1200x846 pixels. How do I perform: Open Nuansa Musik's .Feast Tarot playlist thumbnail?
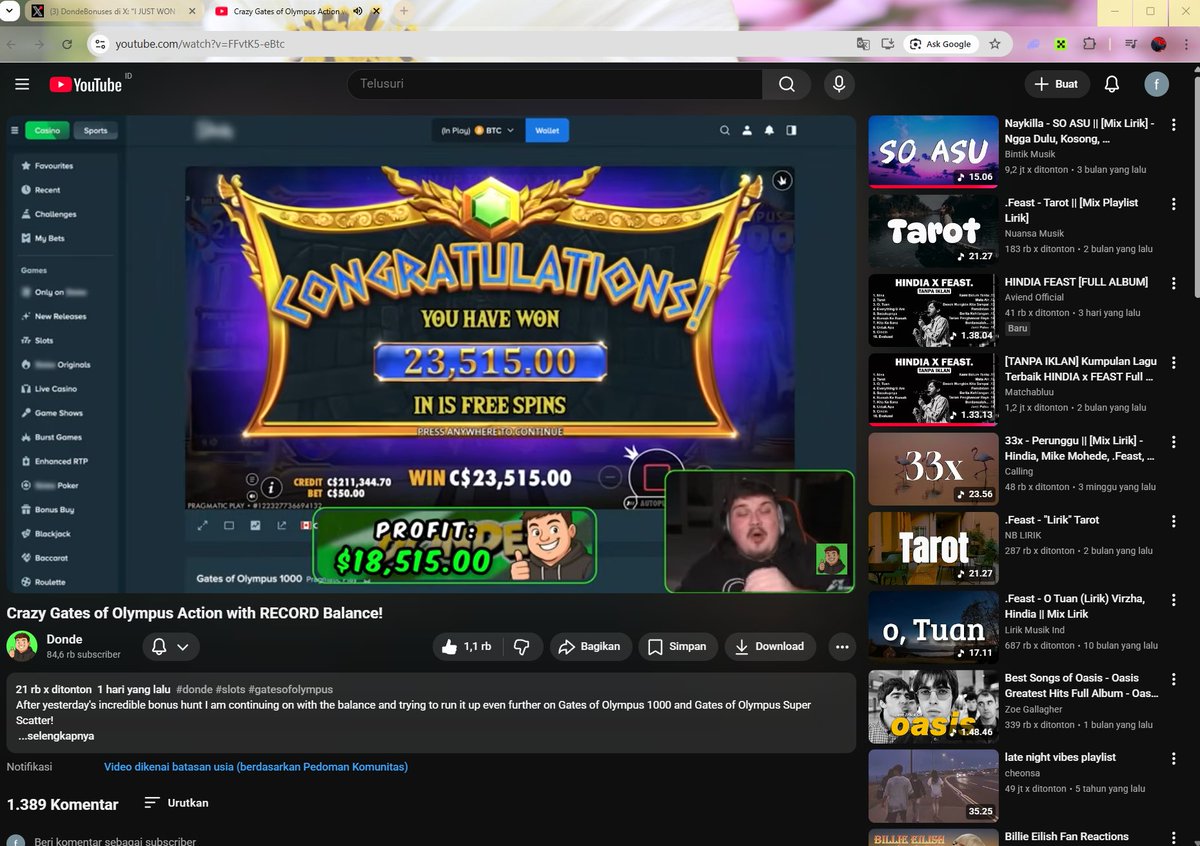pyautogui.click(x=932, y=231)
